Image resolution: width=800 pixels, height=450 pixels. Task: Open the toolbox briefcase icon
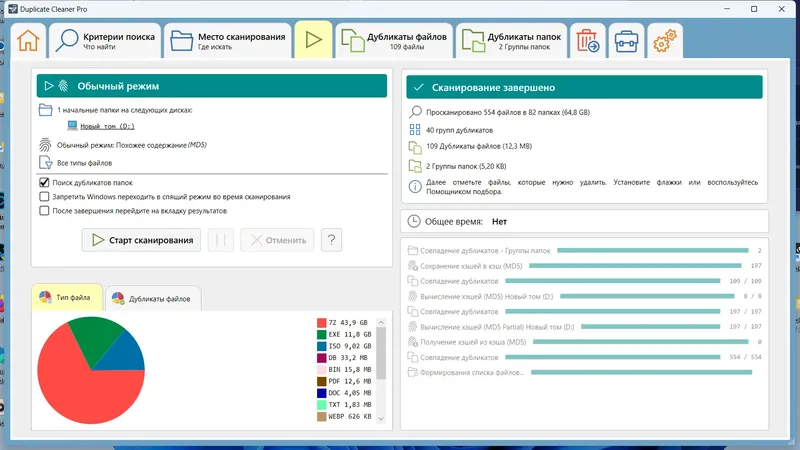point(626,41)
